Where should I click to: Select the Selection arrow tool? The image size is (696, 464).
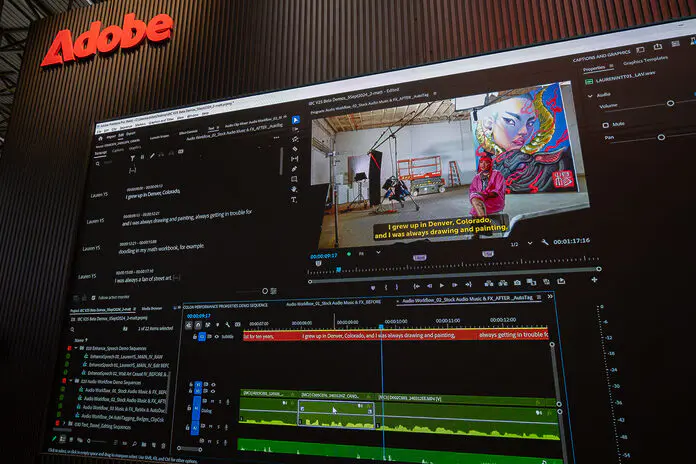(x=295, y=120)
